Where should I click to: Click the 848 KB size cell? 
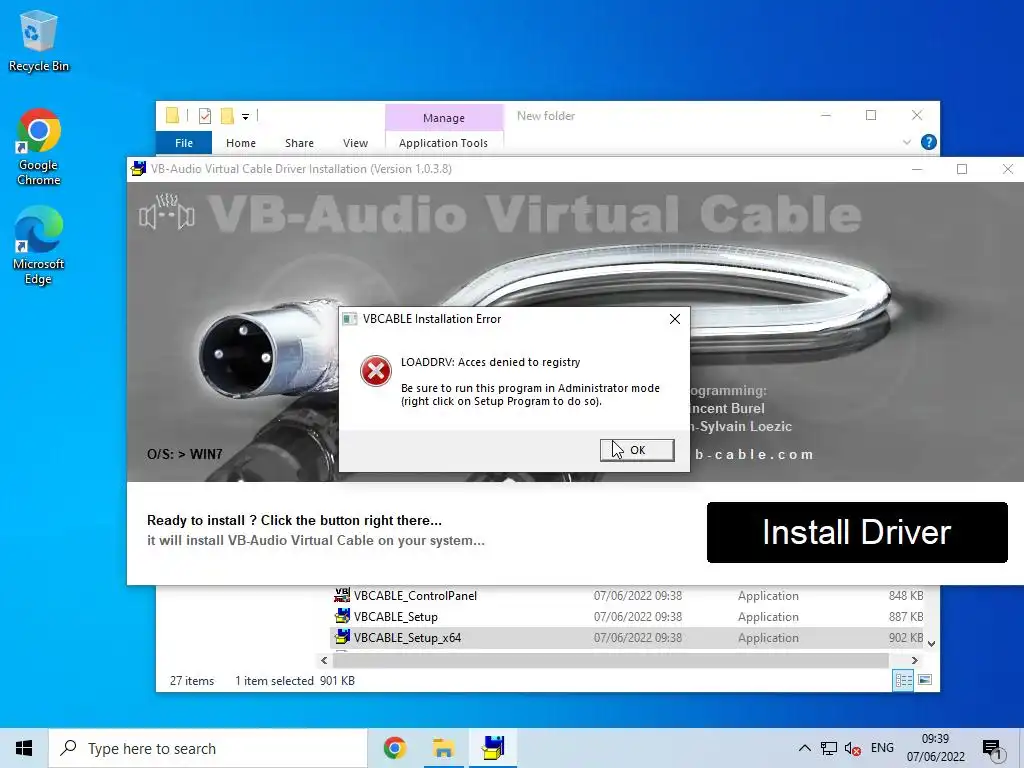906,596
